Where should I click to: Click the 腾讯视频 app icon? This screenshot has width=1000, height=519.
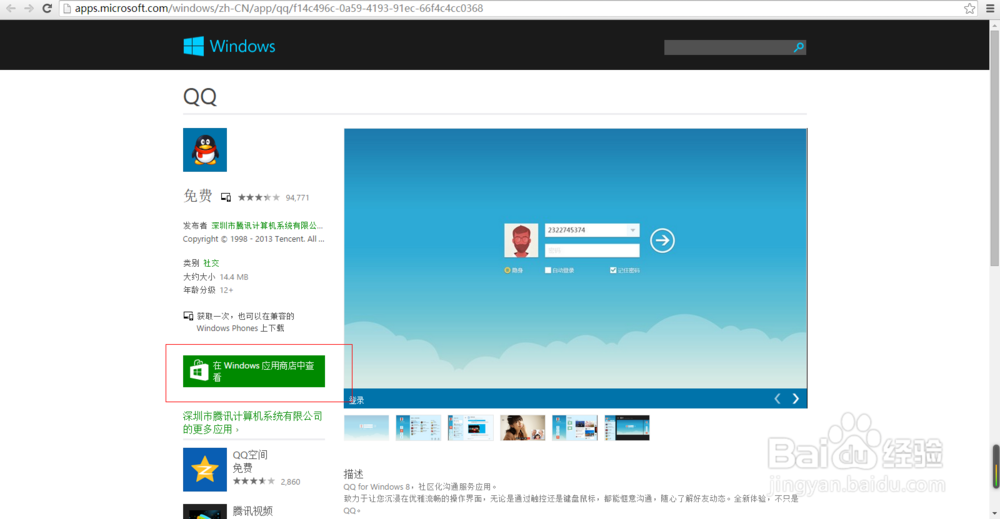tap(205, 511)
